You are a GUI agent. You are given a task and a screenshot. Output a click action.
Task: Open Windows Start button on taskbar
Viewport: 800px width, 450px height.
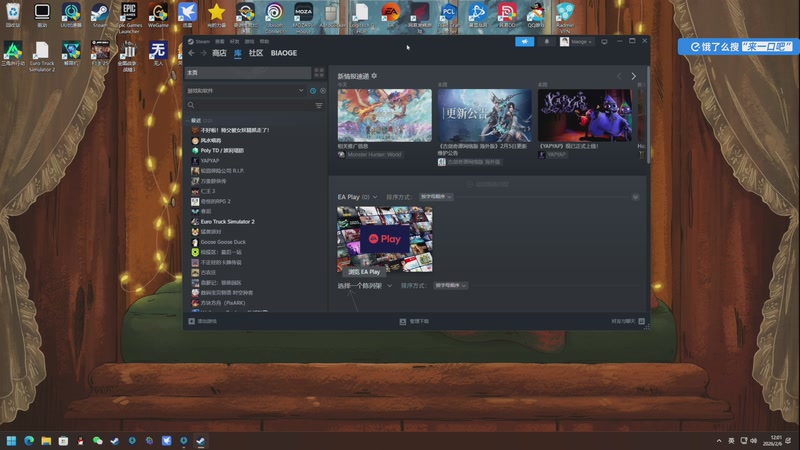click(11, 441)
